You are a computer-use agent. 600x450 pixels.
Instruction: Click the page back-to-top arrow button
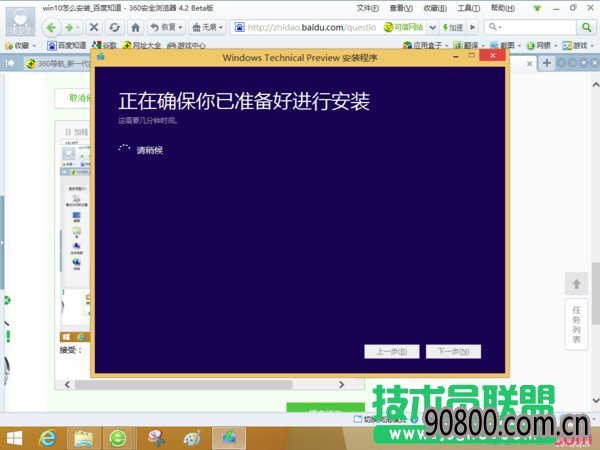[x=576, y=284]
